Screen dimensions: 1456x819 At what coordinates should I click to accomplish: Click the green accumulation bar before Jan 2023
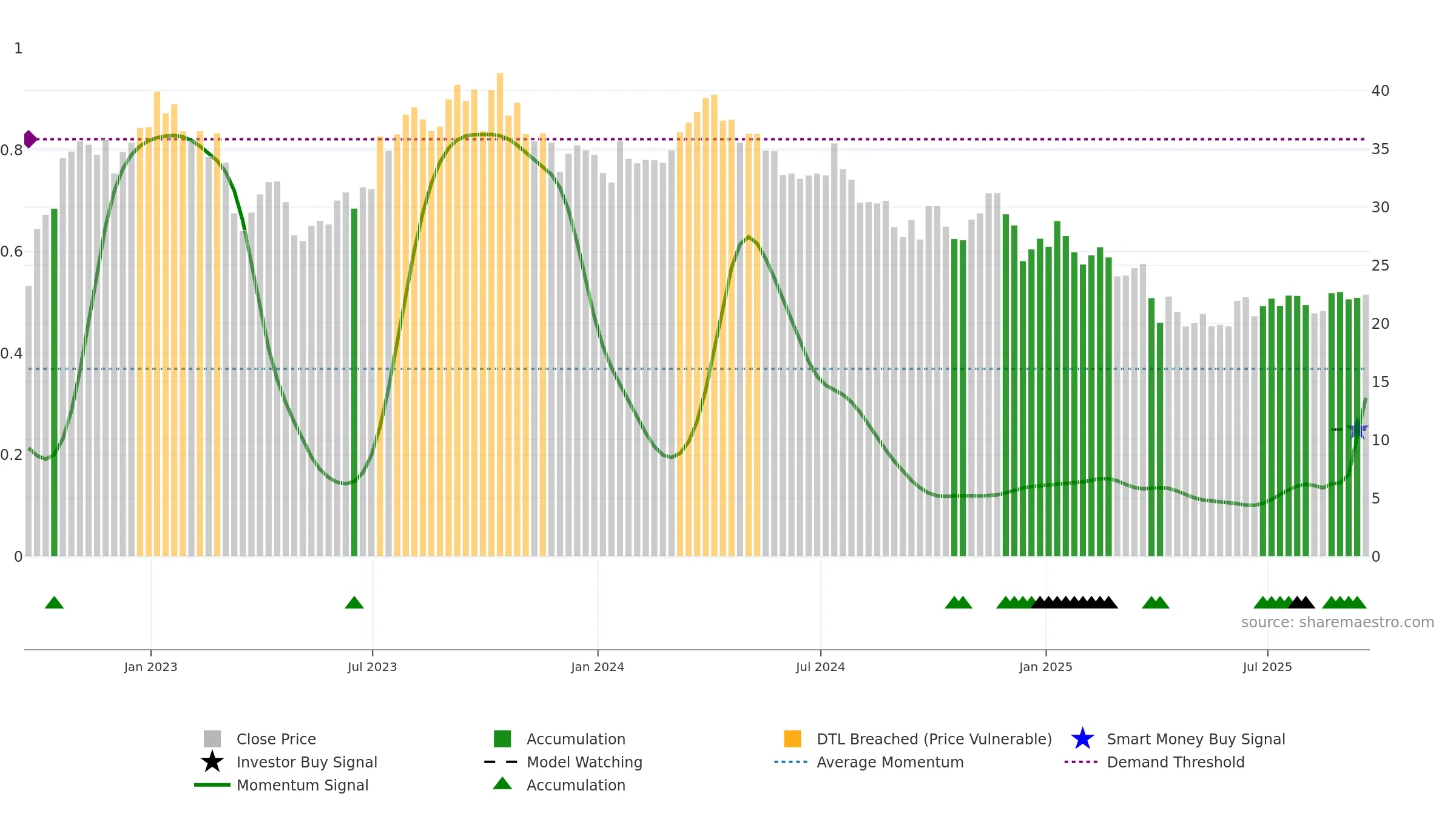[x=54, y=382]
